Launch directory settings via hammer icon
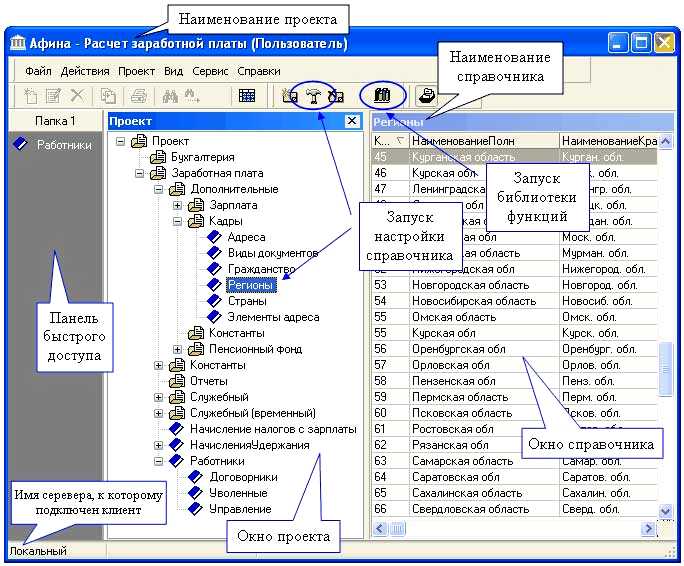Screen dimensions: 684x566 [313, 96]
